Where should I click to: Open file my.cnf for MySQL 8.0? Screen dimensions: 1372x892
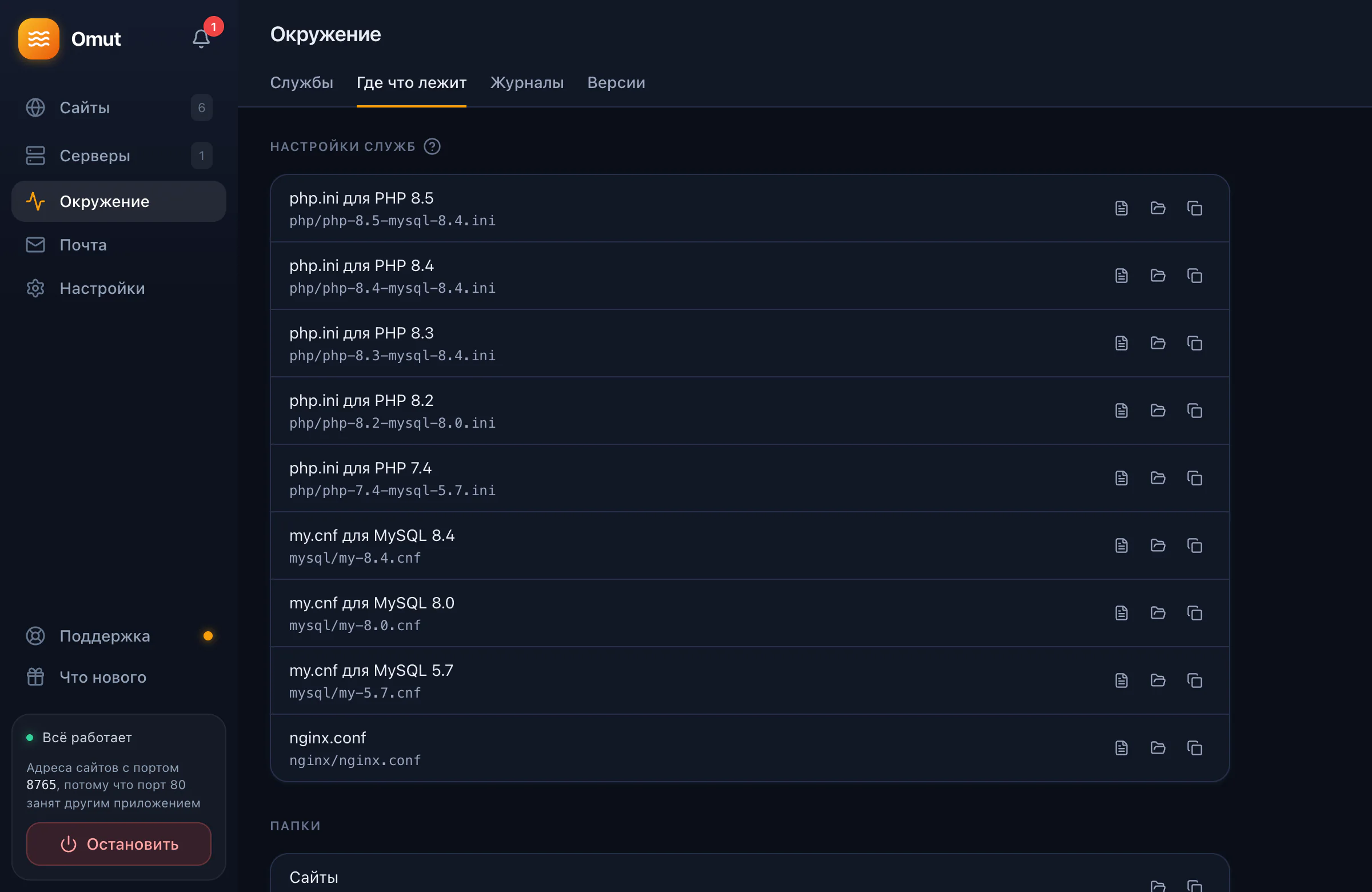pos(1121,613)
